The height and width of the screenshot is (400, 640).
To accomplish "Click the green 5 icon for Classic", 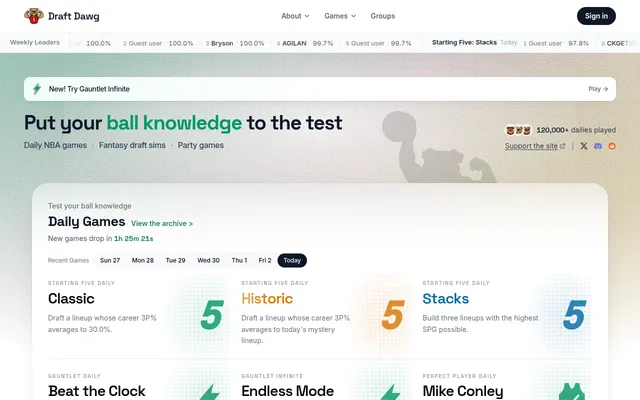I will point(212,315).
